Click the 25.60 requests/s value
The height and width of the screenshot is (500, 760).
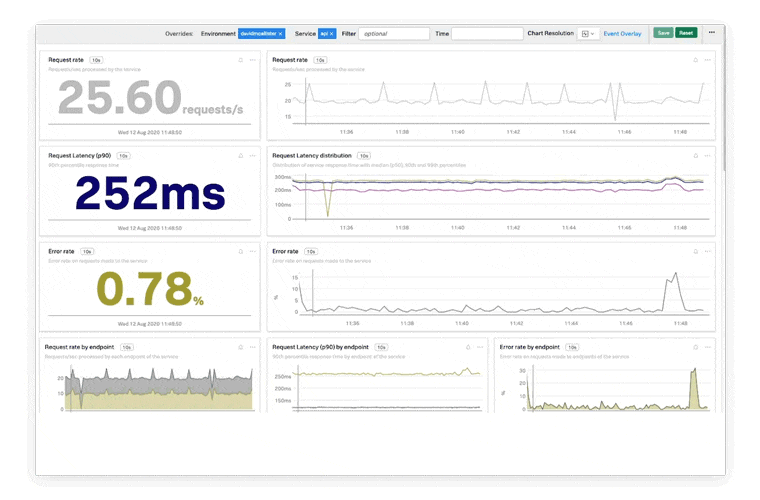coord(150,98)
